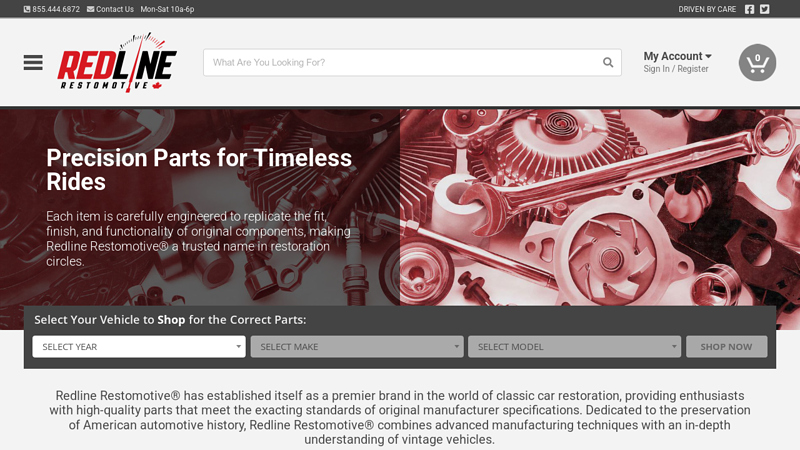The image size is (800, 450).
Task: Open the shopping cart icon
Action: 757,62
